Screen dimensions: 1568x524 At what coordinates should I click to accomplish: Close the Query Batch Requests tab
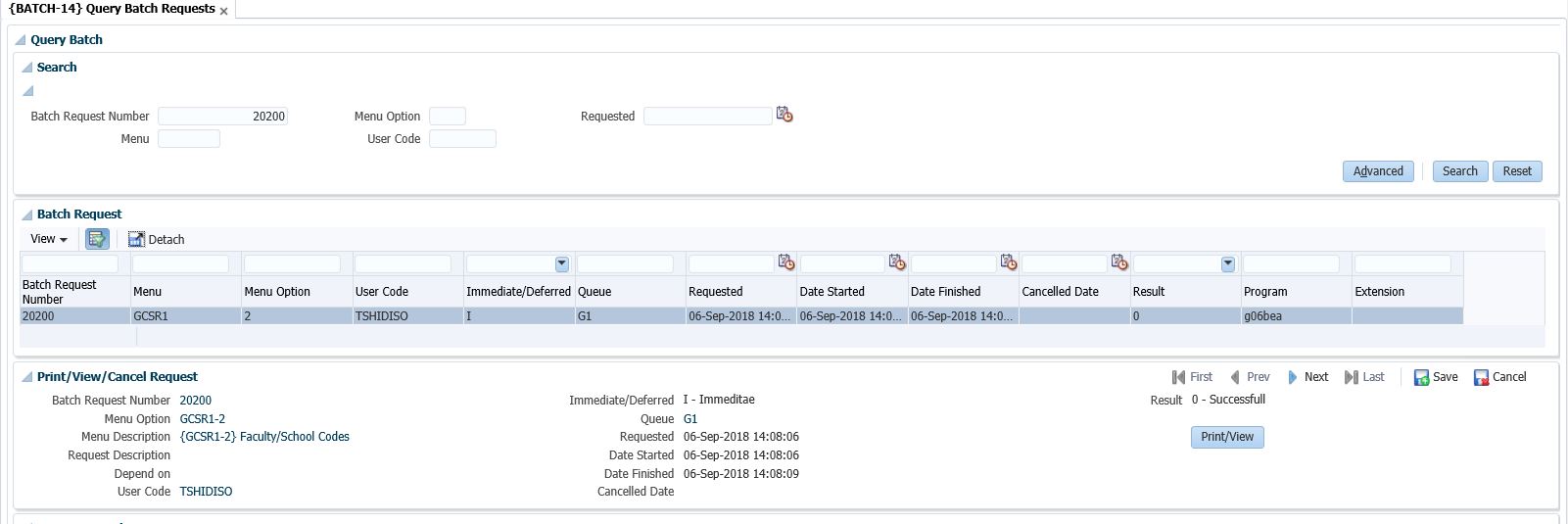[x=224, y=11]
